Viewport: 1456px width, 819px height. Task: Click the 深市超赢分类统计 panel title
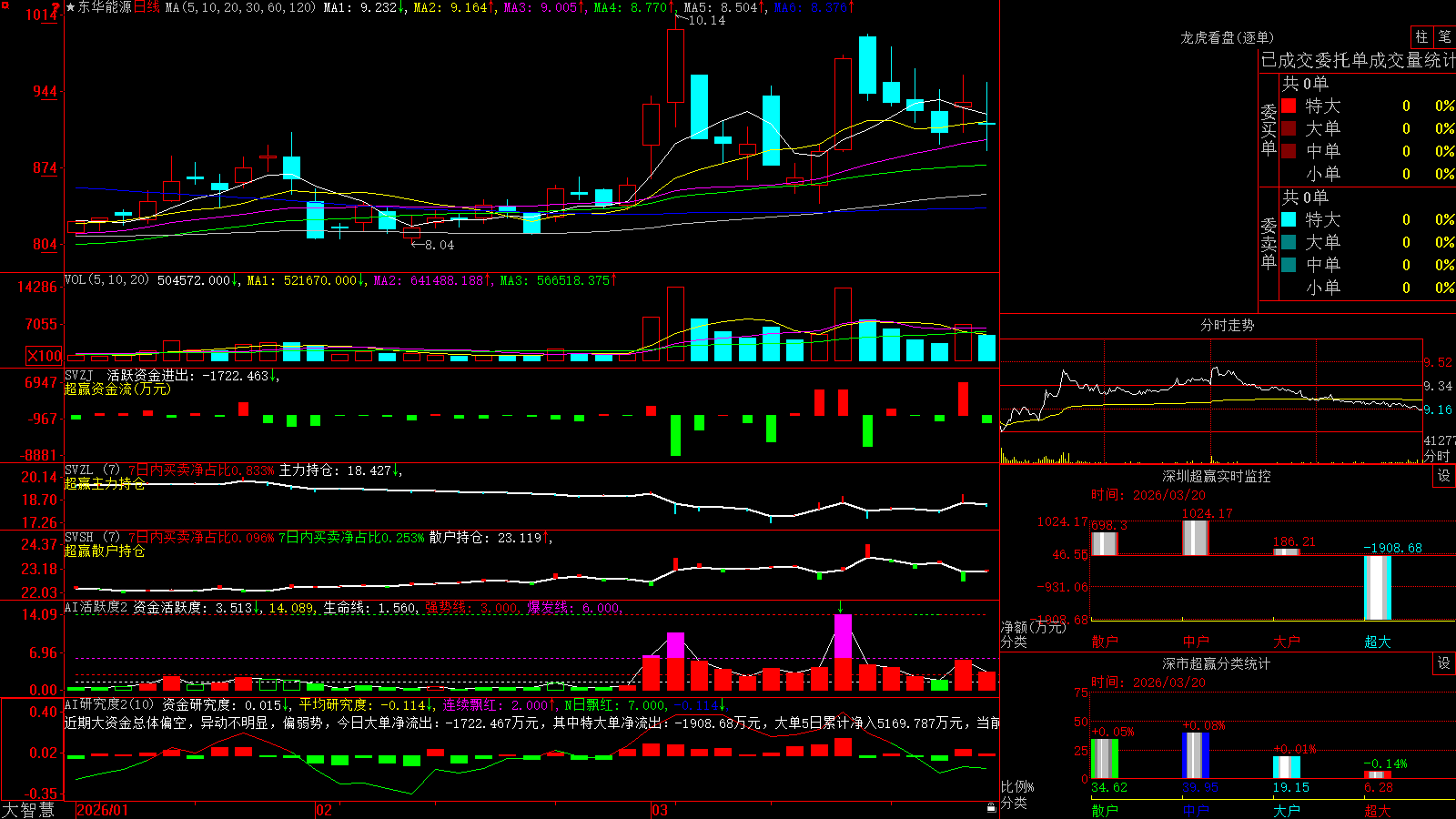(1217, 663)
